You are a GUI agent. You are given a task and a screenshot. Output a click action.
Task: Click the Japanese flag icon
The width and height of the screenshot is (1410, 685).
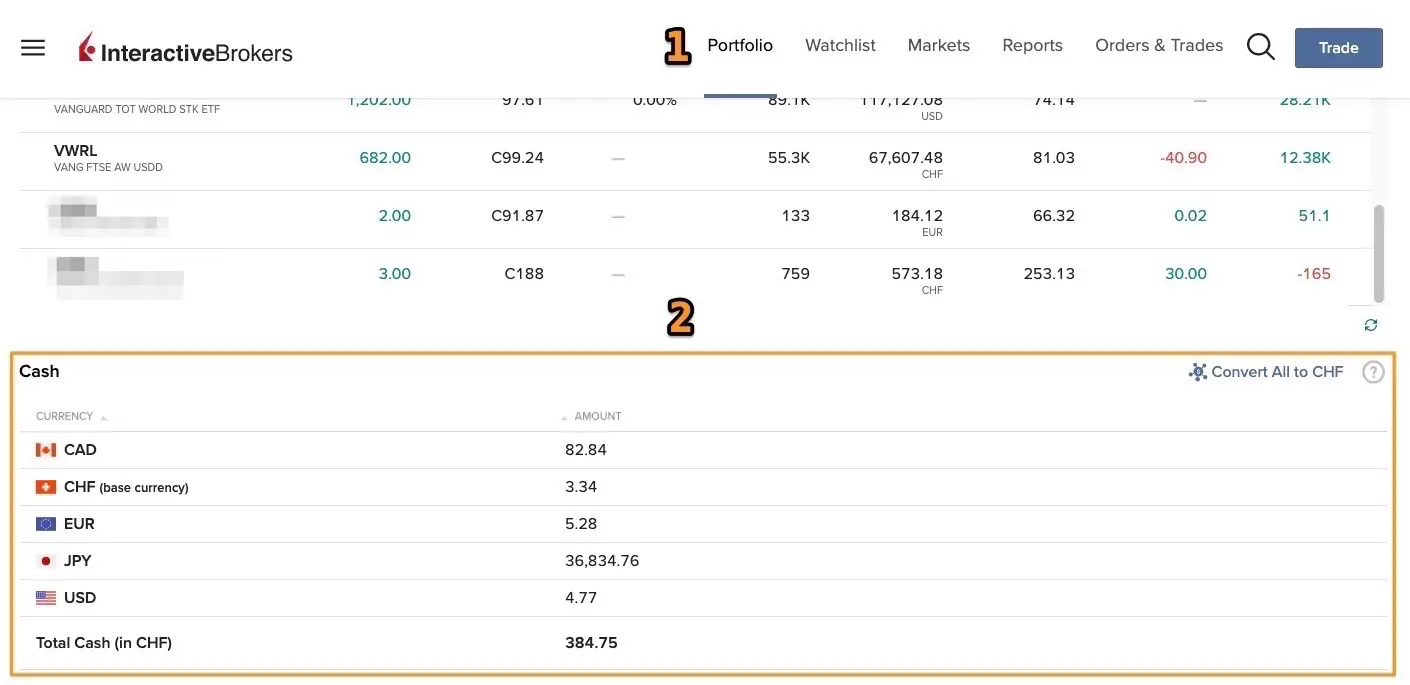point(46,561)
